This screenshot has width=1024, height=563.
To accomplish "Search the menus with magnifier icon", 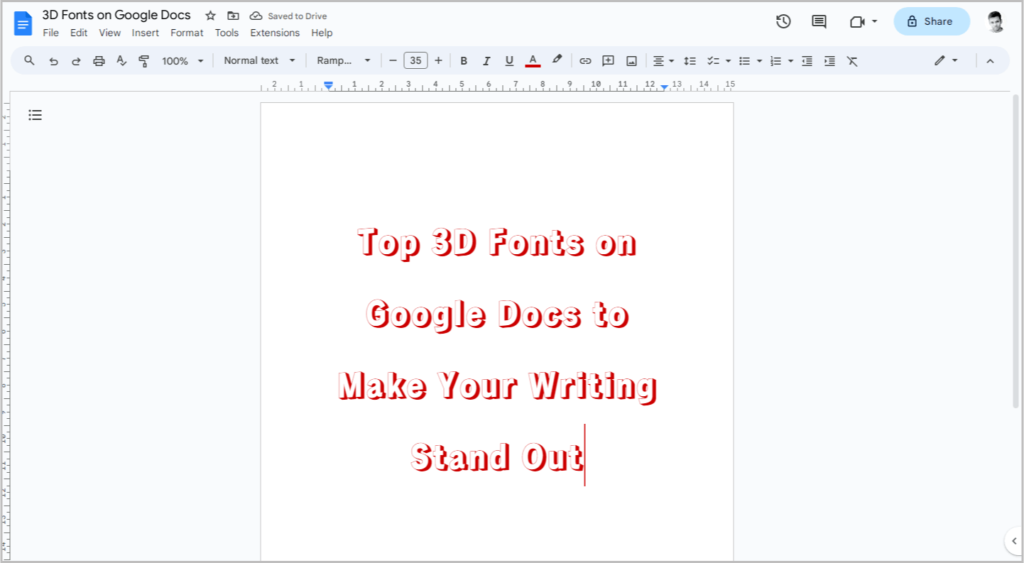I will click(29, 61).
